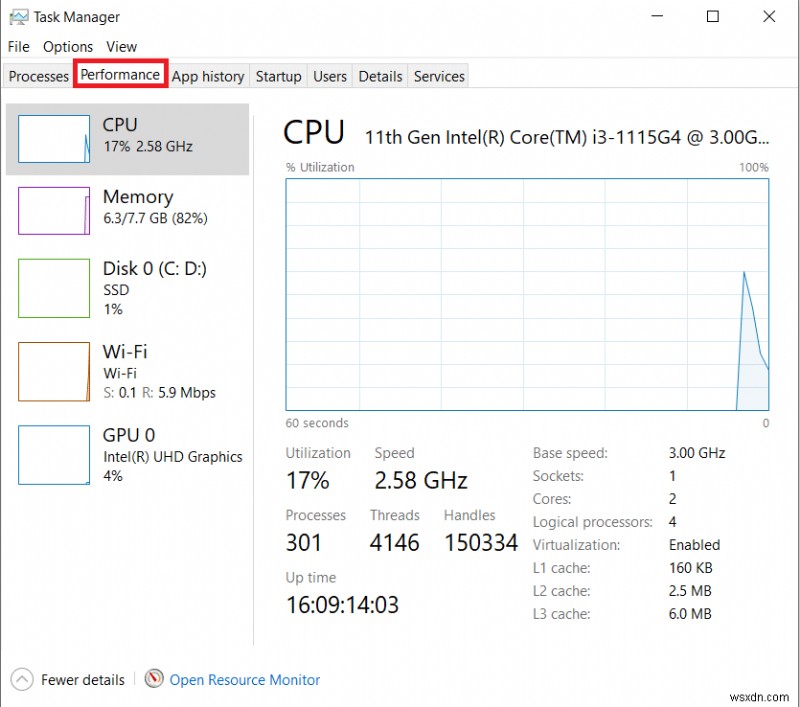Switch to the App history tab
The image size is (800, 707).
coord(208,75)
